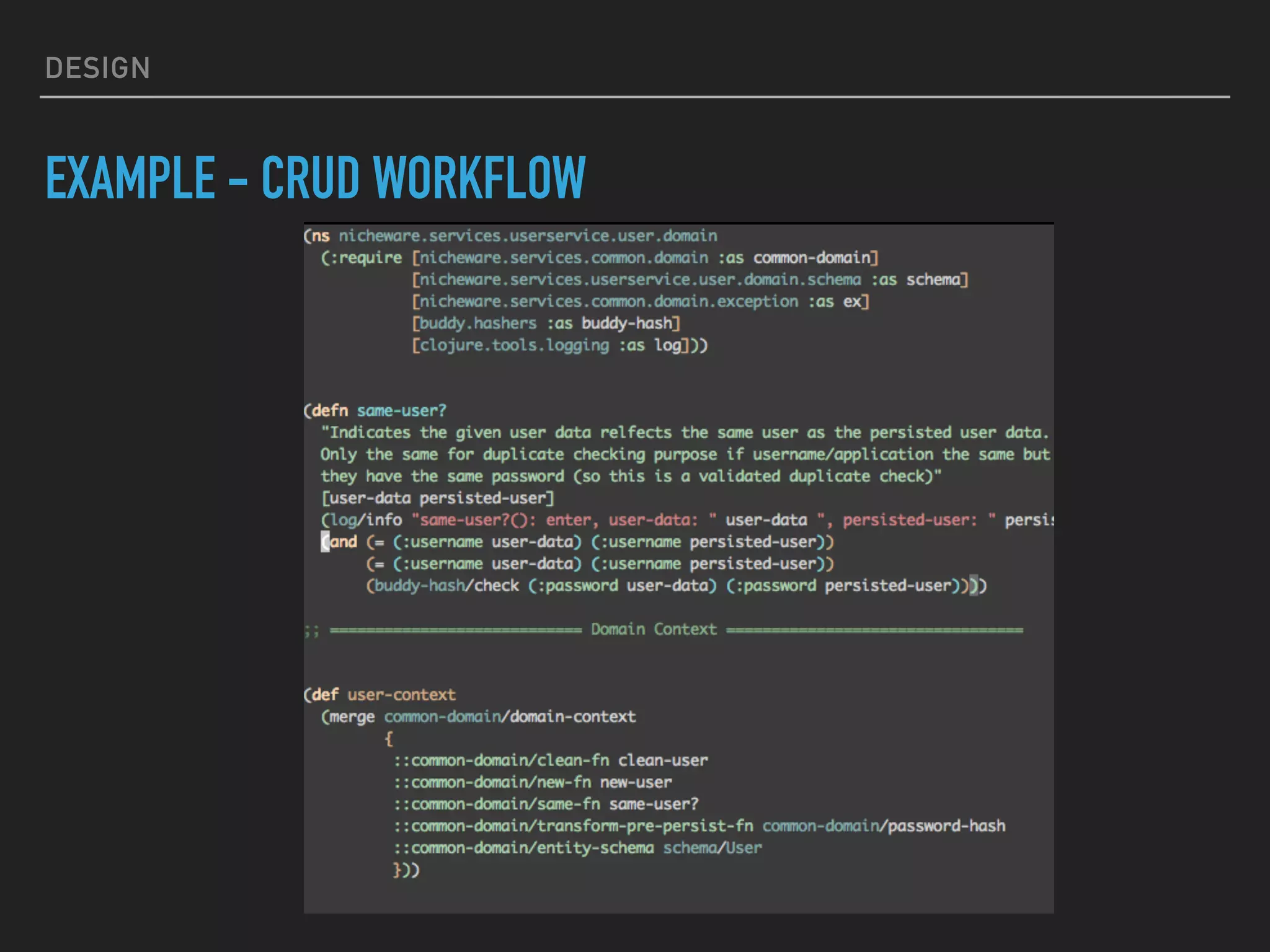Click the [user-data persisted-user] argument vector
Image resolution: width=1270 pixels, height=952 pixels.
pyautogui.click(x=437, y=498)
